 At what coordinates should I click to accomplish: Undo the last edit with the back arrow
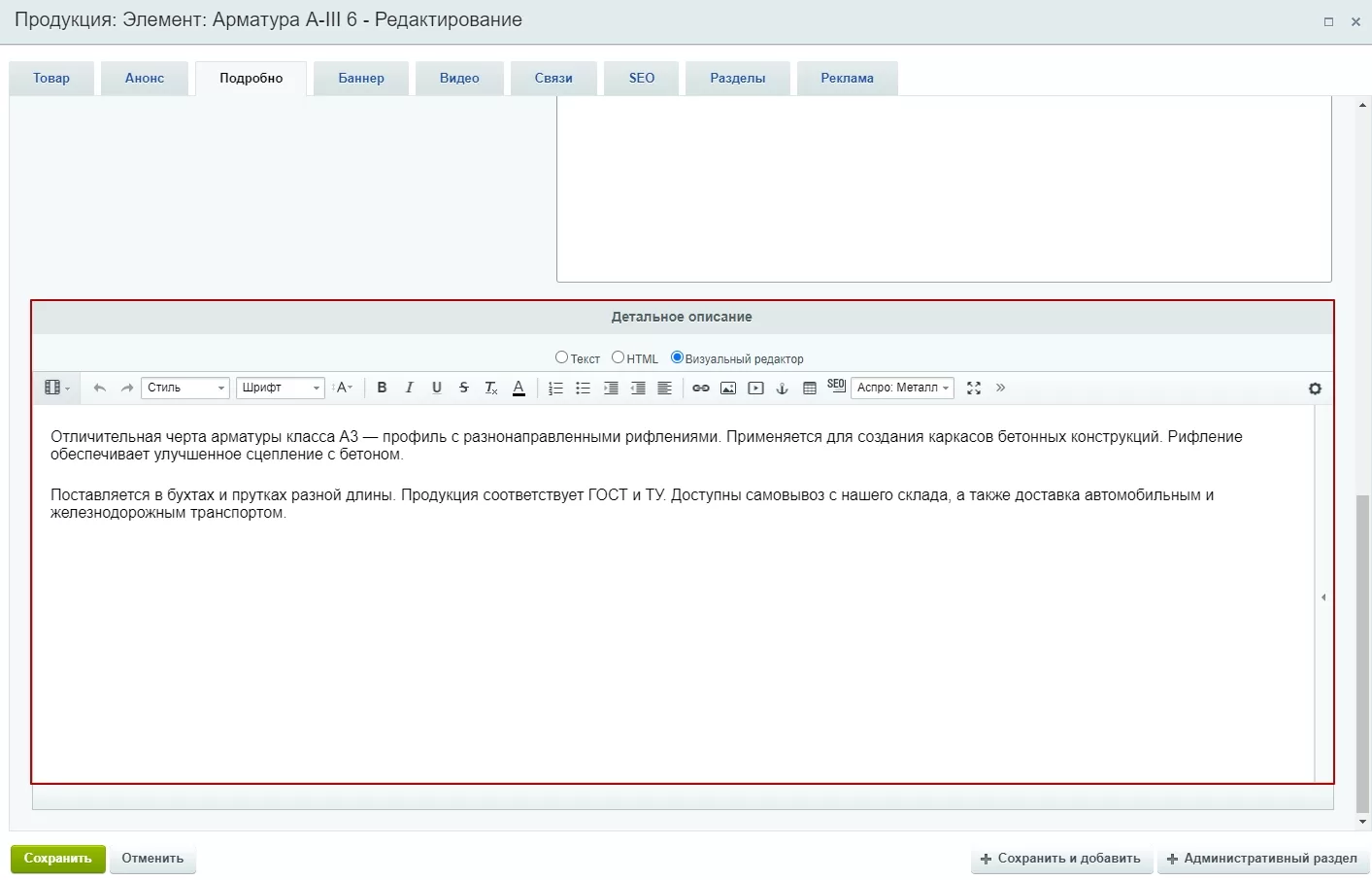tap(99, 388)
